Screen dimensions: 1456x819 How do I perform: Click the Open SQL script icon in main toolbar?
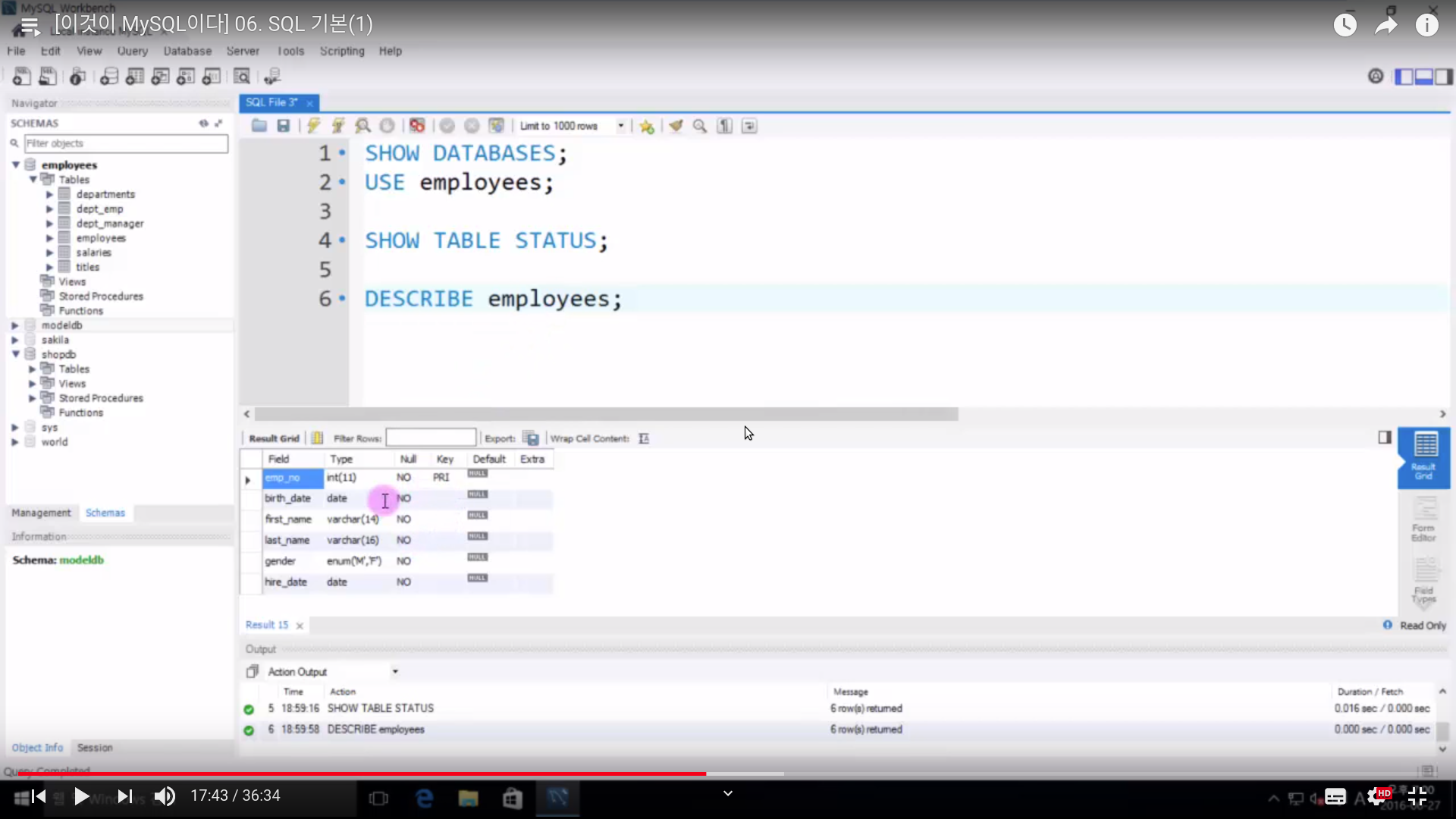(x=48, y=77)
